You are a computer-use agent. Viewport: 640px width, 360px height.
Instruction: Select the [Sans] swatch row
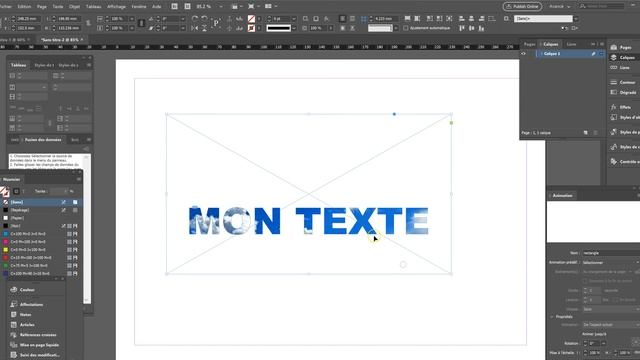[x=41, y=202]
